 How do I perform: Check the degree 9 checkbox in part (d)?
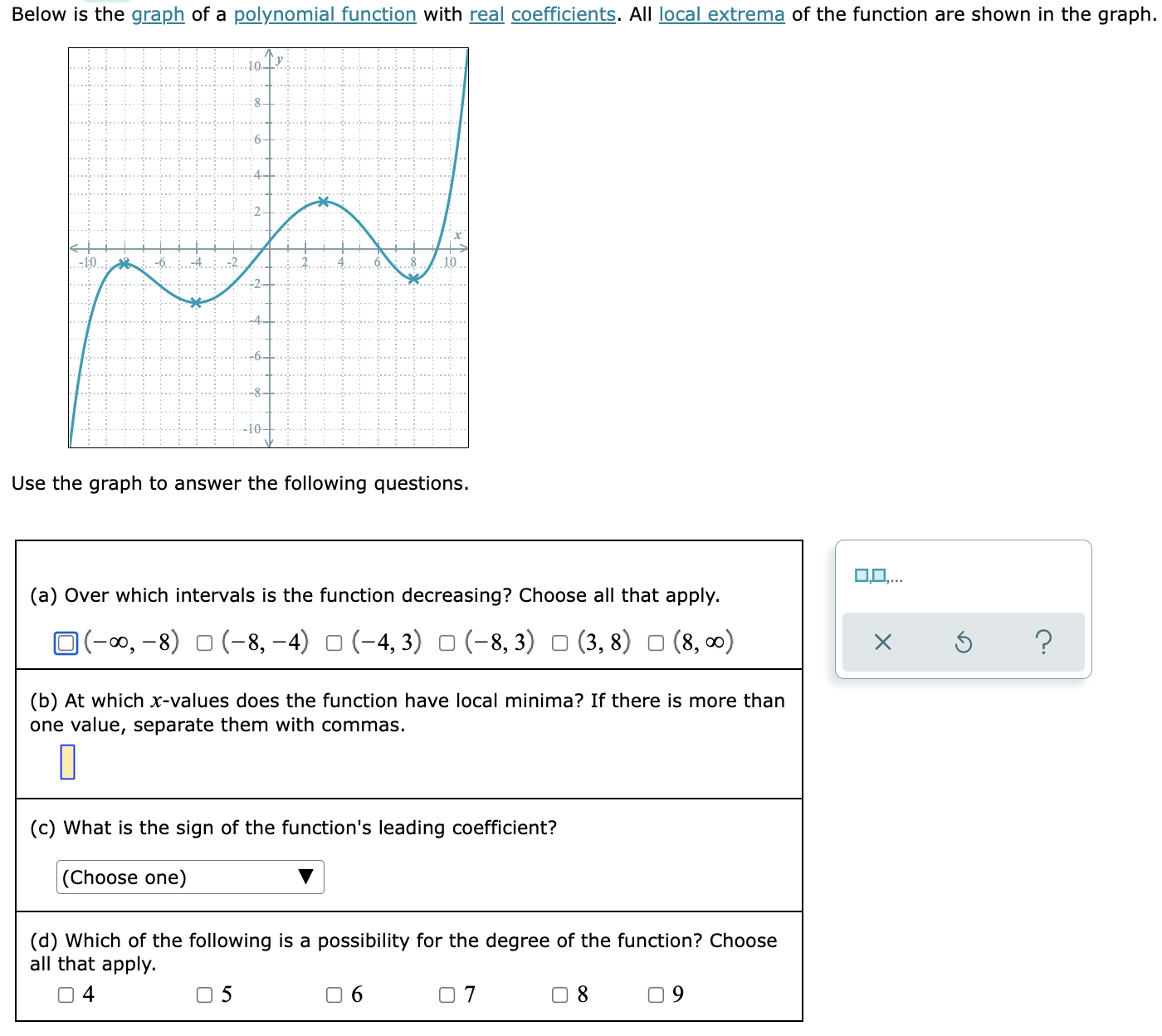coord(655,994)
